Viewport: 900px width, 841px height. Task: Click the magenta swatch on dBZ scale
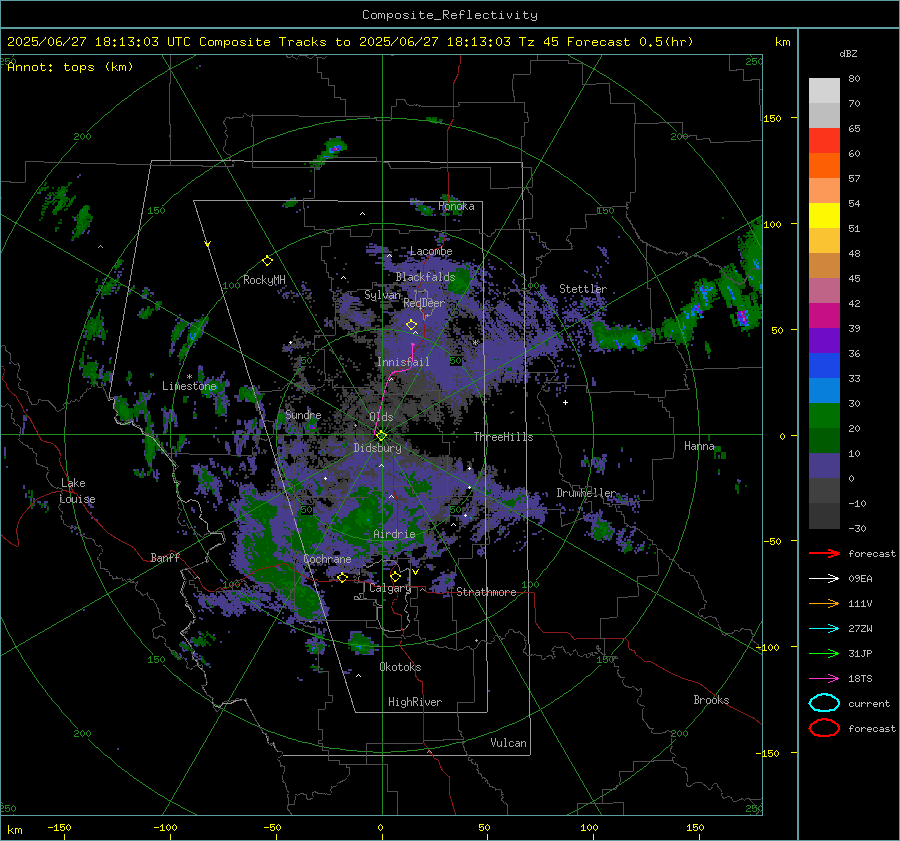(x=824, y=316)
